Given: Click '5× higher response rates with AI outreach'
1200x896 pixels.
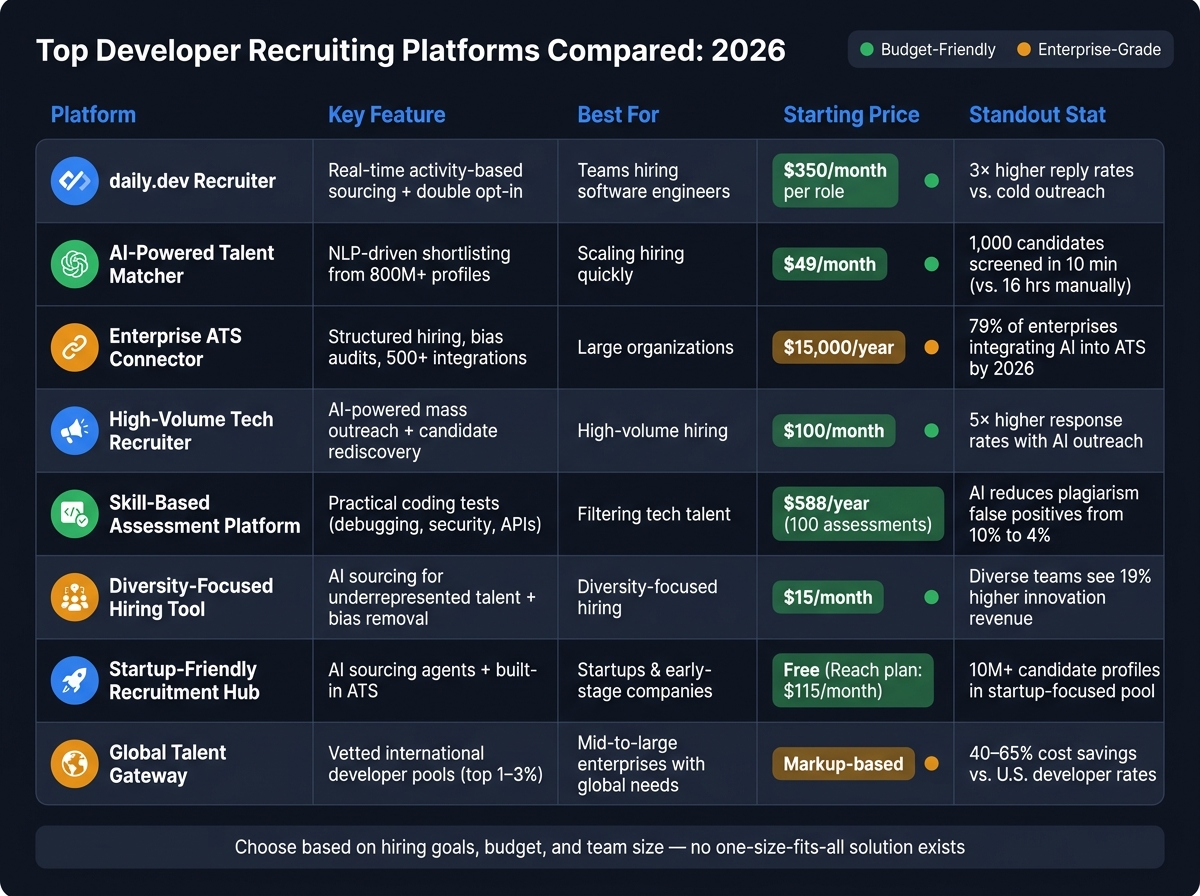Looking at the screenshot, I should 1056,431.
